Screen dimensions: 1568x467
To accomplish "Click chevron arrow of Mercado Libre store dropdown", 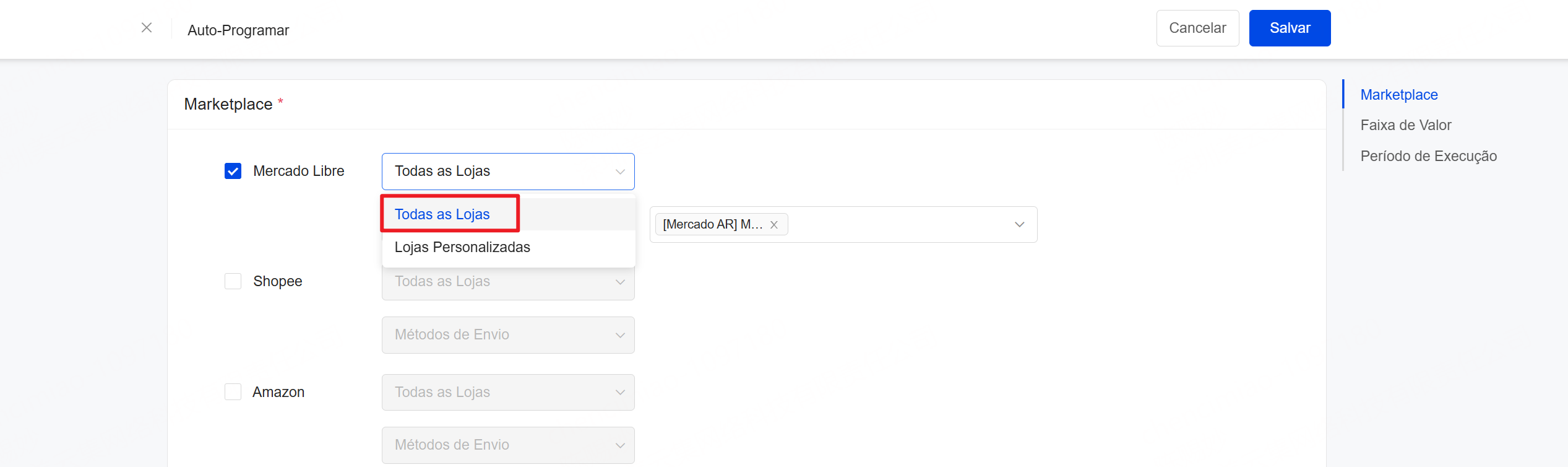I will click(619, 172).
